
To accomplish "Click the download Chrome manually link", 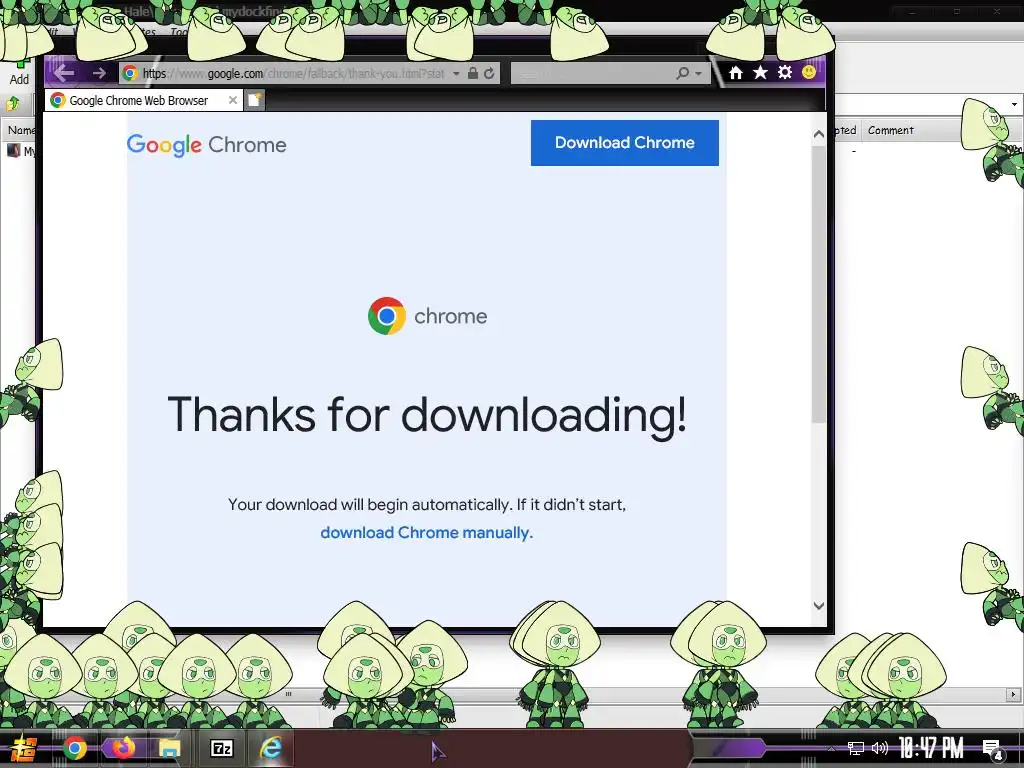I will [426, 533].
